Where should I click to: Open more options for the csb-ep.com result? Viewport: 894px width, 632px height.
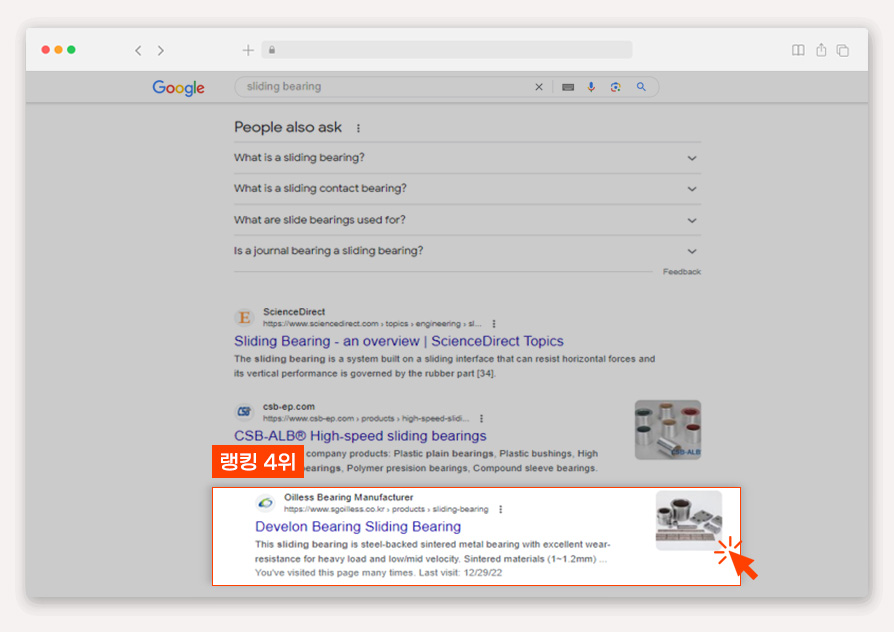(x=482, y=419)
